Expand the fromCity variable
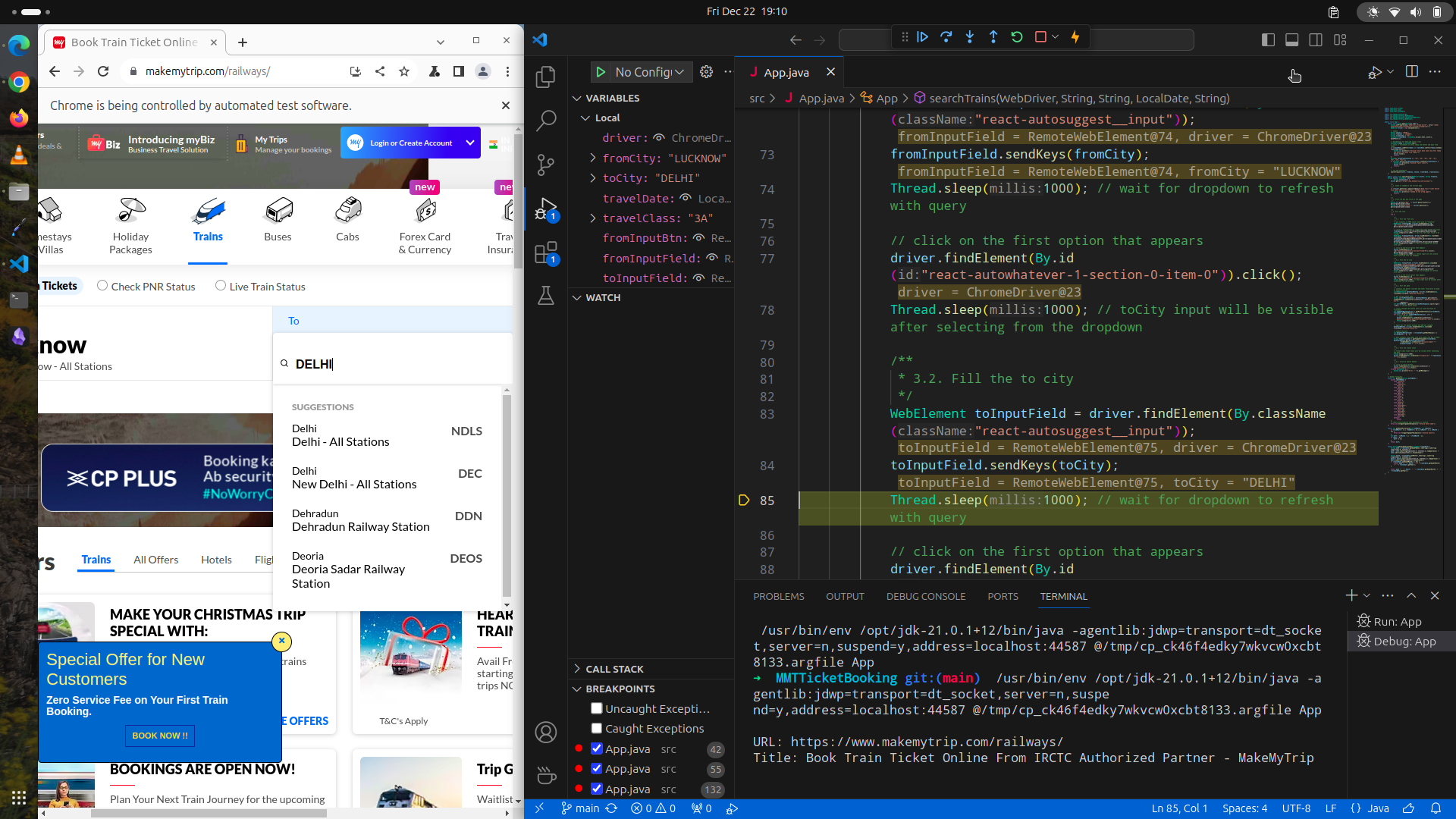Image resolution: width=1456 pixels, height=819 pixels. tap(593, 158)
